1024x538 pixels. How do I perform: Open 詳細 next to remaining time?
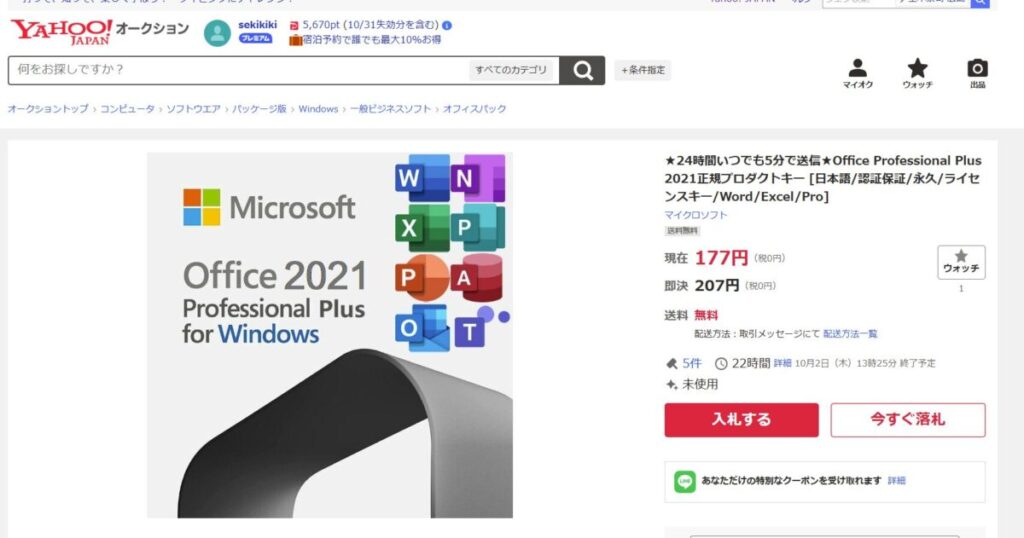click(x=782, y=363)
